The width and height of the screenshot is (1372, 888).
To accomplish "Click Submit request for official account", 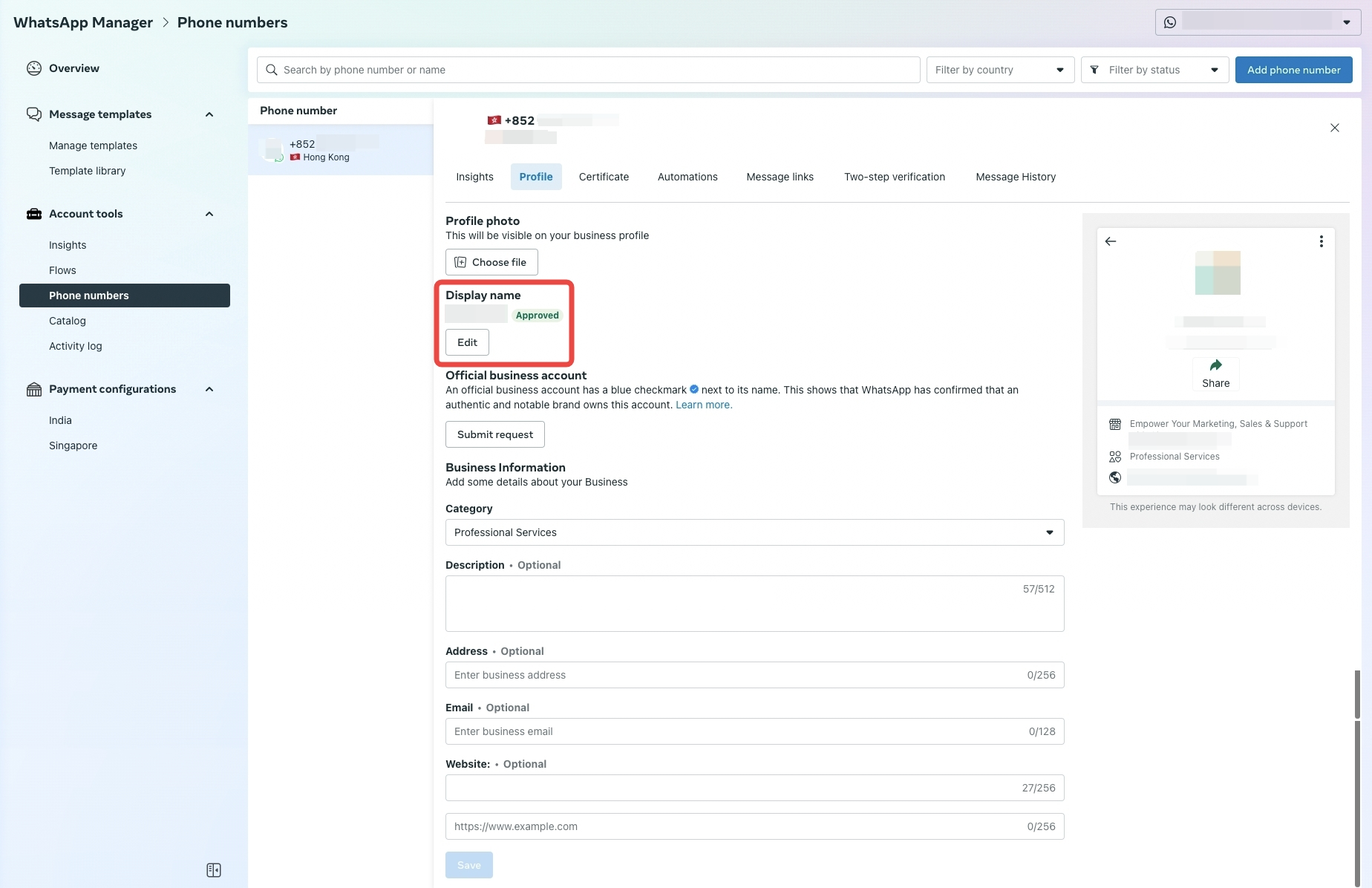I will click(x=494, y=434).
